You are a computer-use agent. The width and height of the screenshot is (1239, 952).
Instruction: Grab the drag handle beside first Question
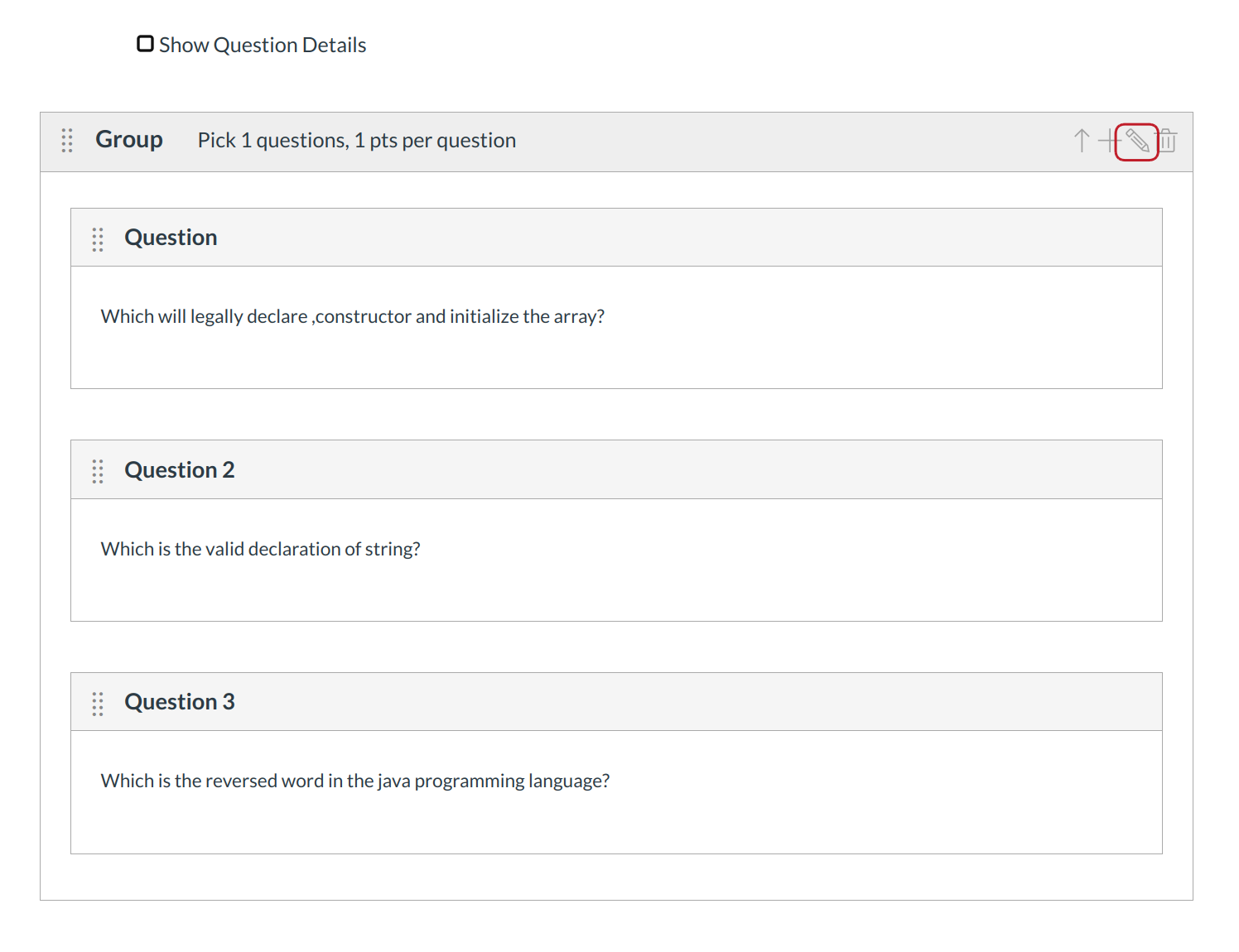coord(98,239)
